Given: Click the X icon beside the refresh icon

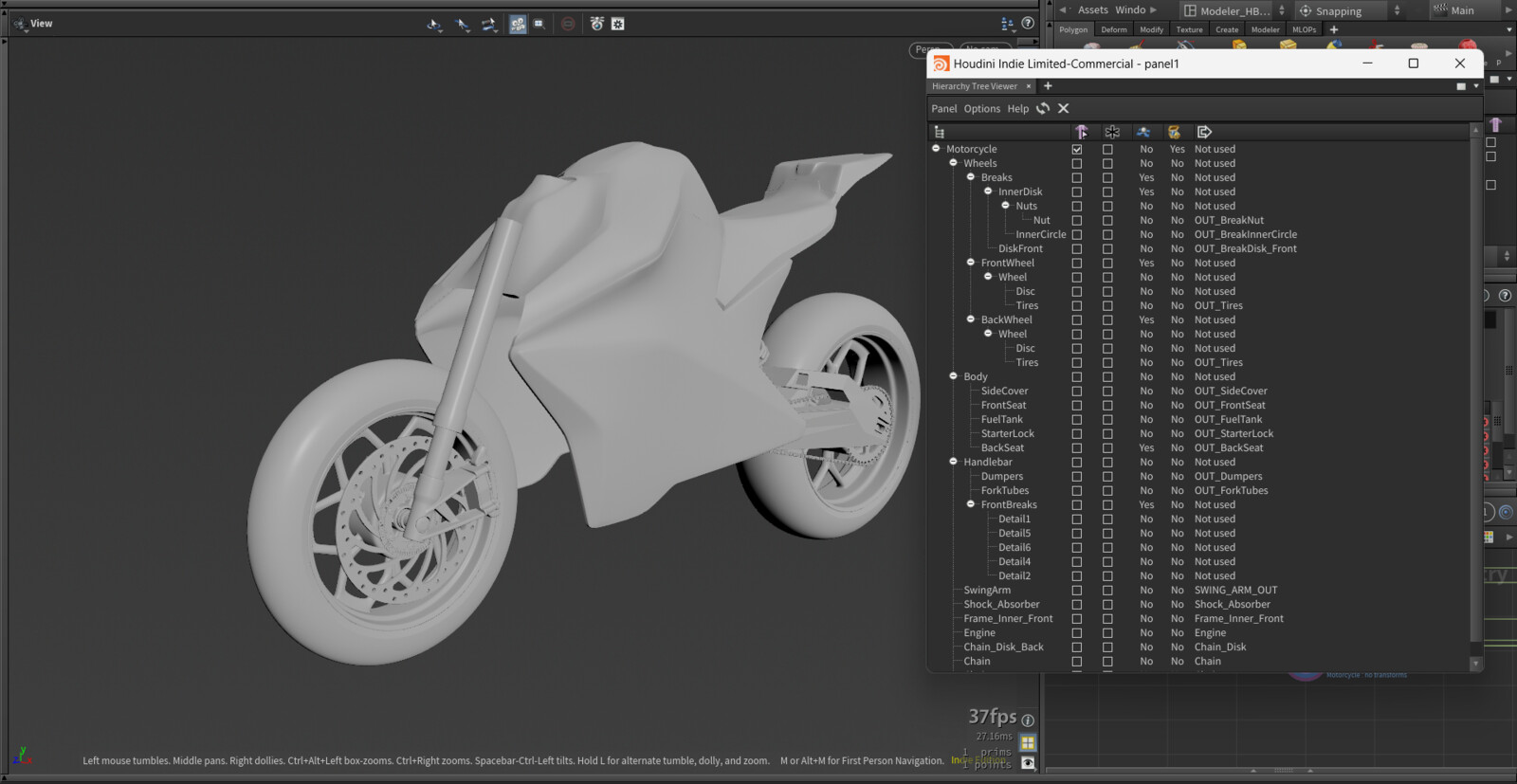Looking at the screenshot, I should [1064, 109].
